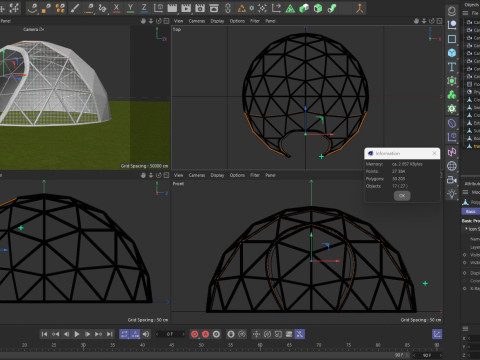This screenshot has height=360, width=480.
Task: Open the timeline graph button at far right
Action: tap(437, 334)
